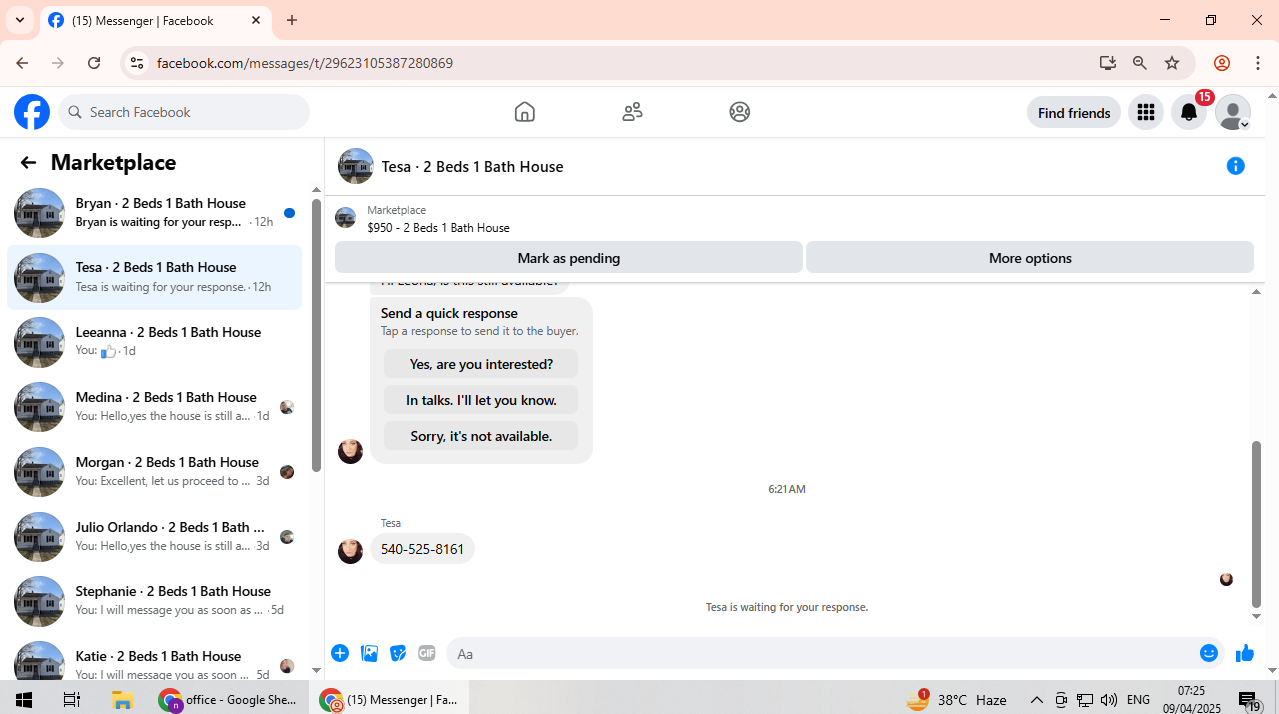This screenshot has height=714, width=1279.
Task: Switch to office Google Sheets taskbar window
Action: [230, 700]
